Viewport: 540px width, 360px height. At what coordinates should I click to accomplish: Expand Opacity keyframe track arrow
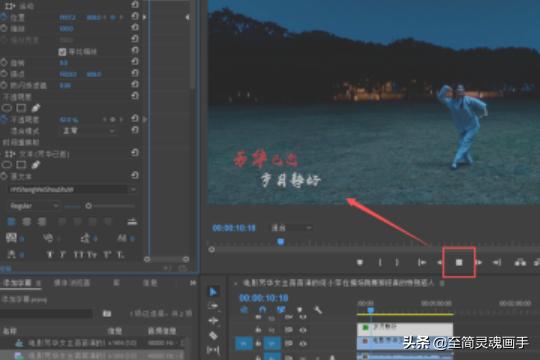[x=145, y=120]
